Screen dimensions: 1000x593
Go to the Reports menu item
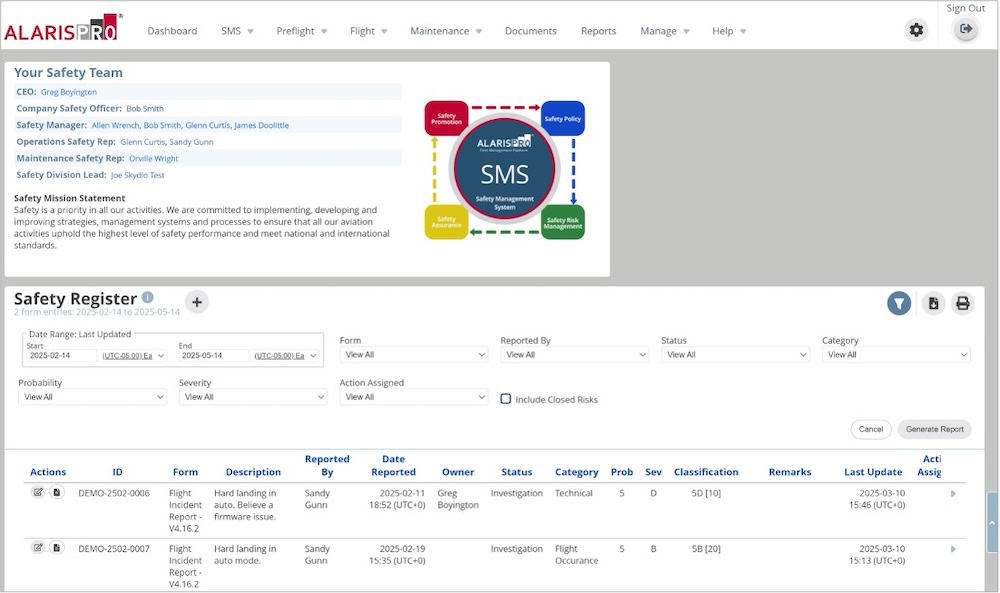(598, 31)
